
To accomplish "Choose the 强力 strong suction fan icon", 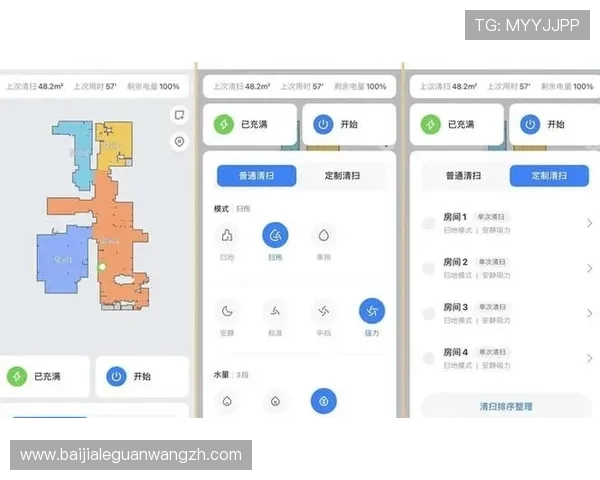I will pos(372,311).
